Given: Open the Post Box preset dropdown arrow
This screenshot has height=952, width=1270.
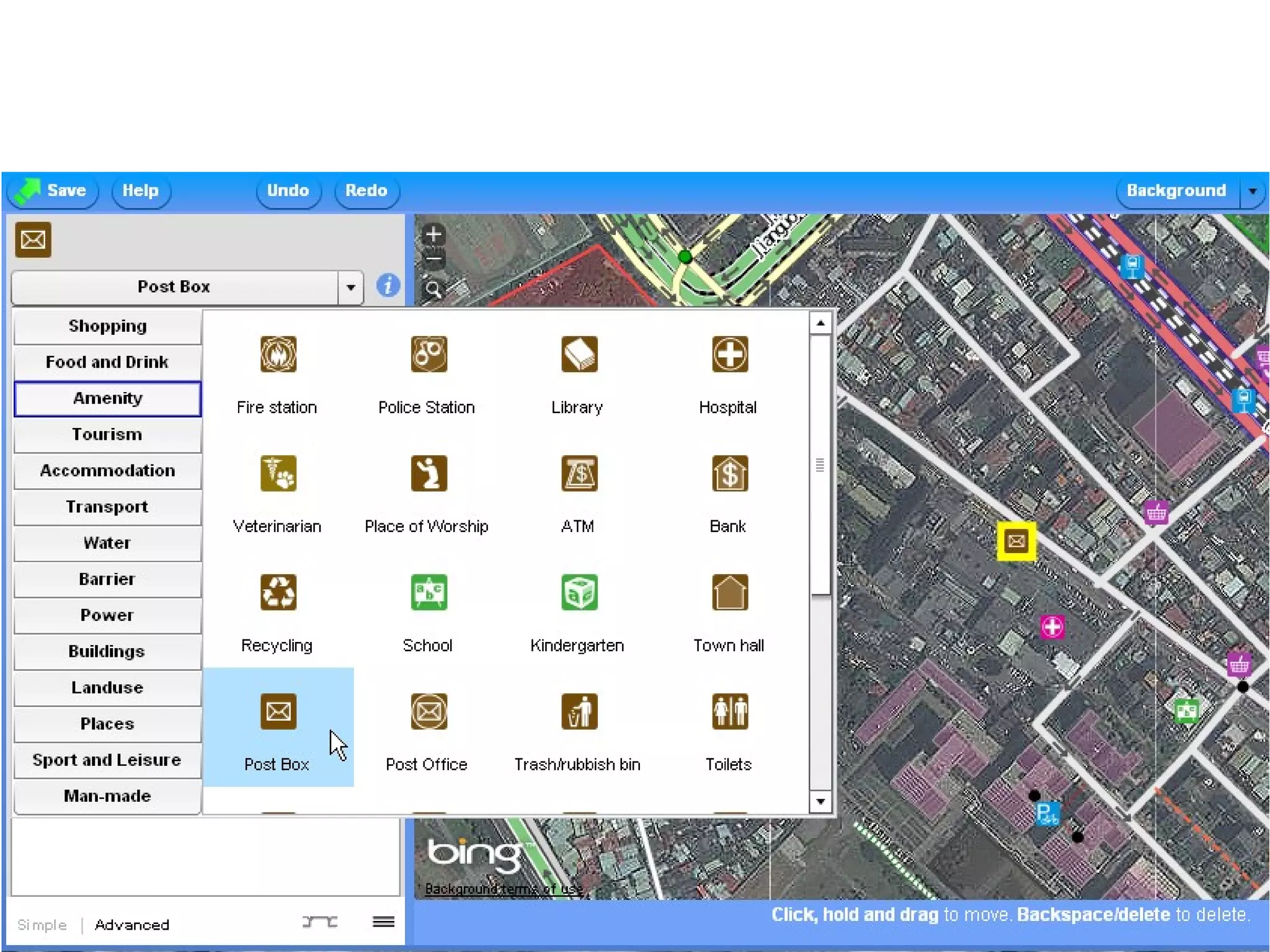Looking at the screenshot, I should [350, 287].
